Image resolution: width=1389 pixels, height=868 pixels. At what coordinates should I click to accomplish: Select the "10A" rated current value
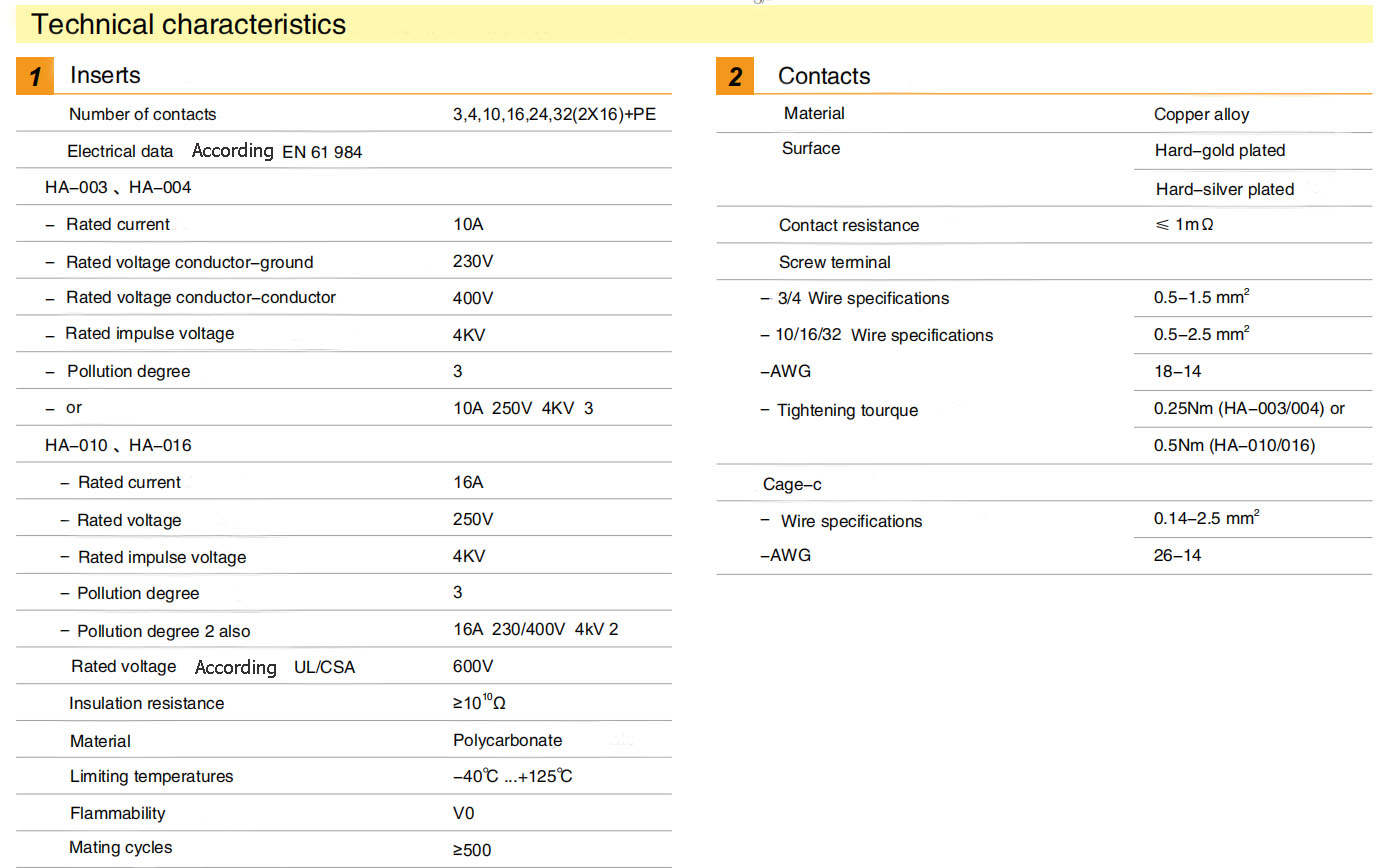click(468, 224)
